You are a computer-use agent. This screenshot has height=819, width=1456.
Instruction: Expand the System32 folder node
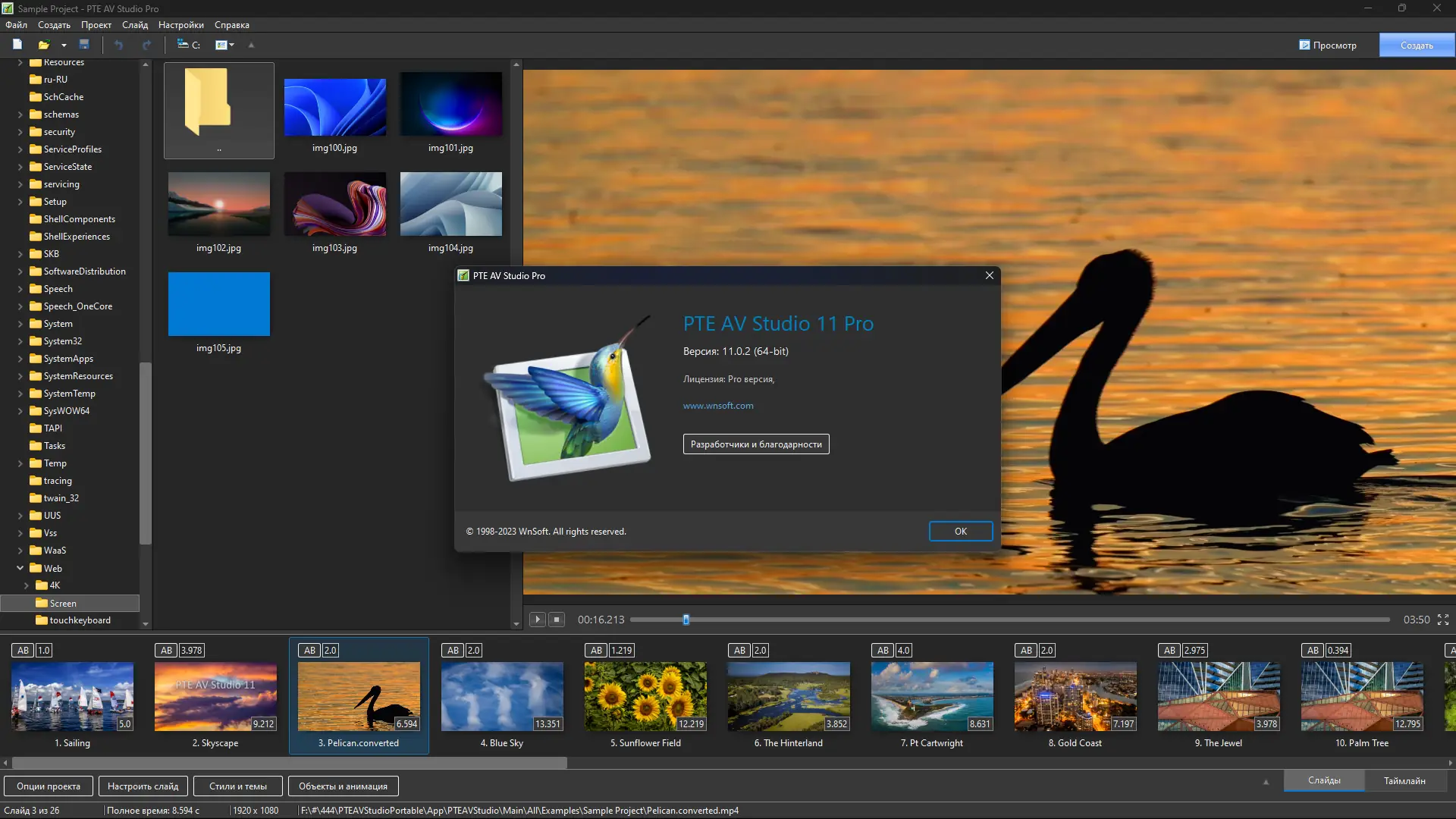pyautogui.click(x=20, y=341)
